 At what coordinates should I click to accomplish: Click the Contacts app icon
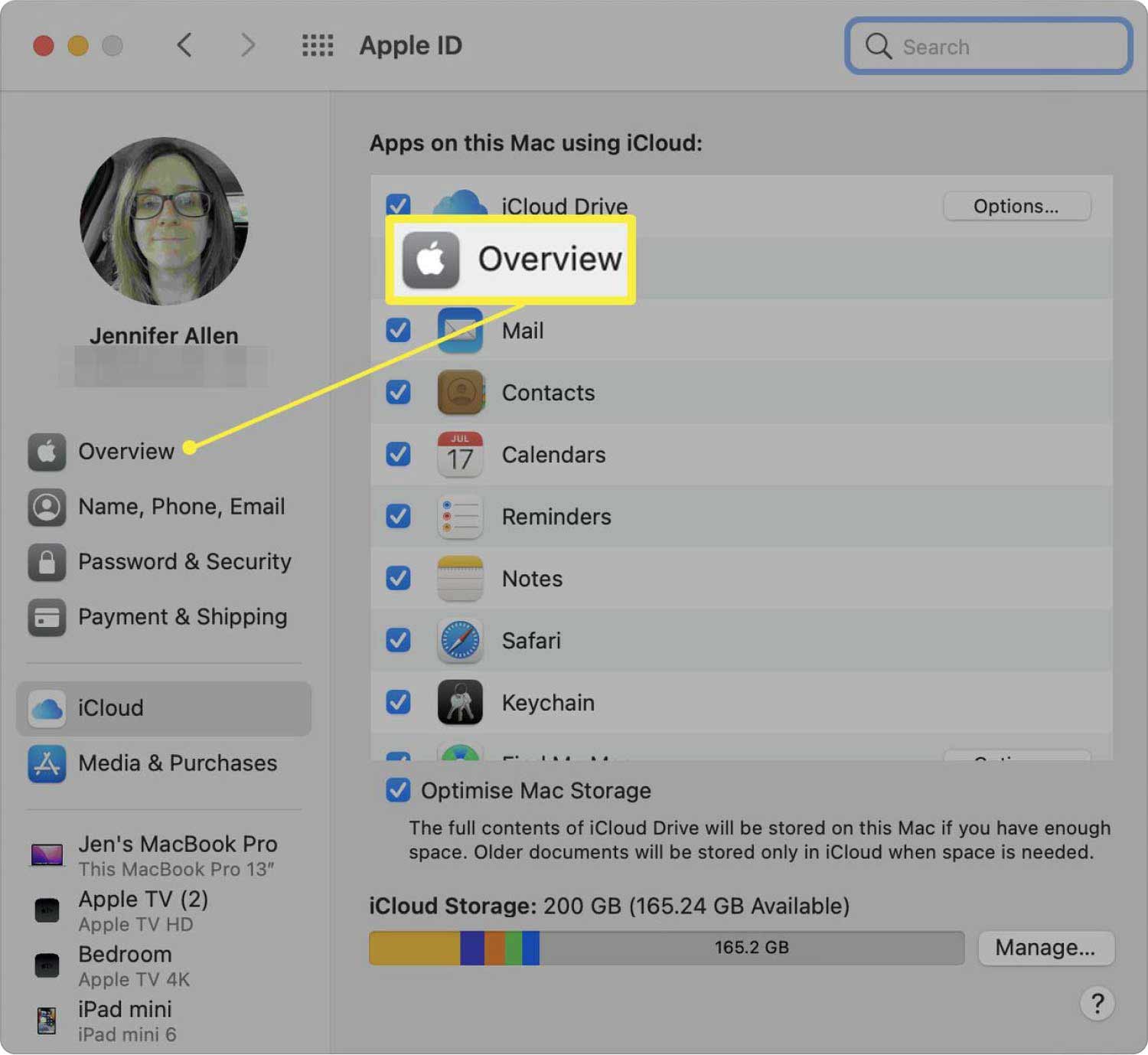(460, 393)
